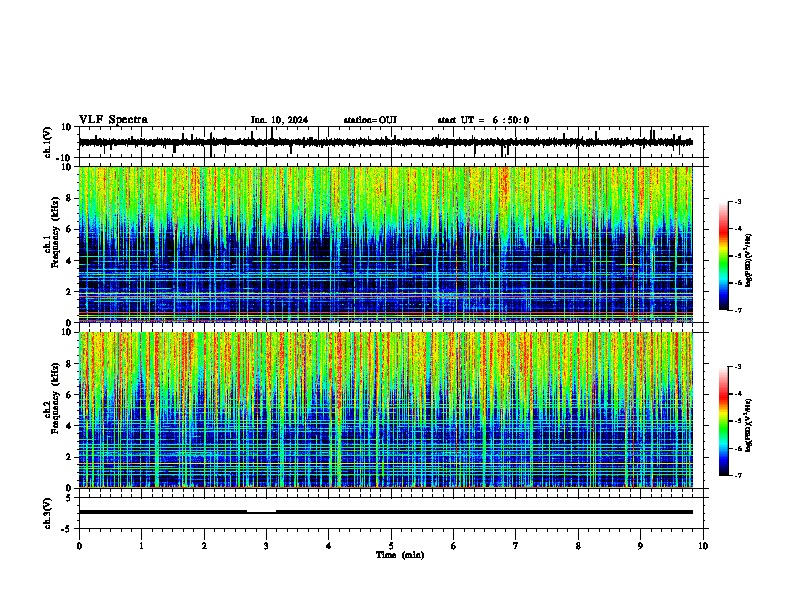Click the date label 'Jan. 10, 2024'
Viewport: 792px width, 612px height.
pyautogui.click(x=279, y=120)
